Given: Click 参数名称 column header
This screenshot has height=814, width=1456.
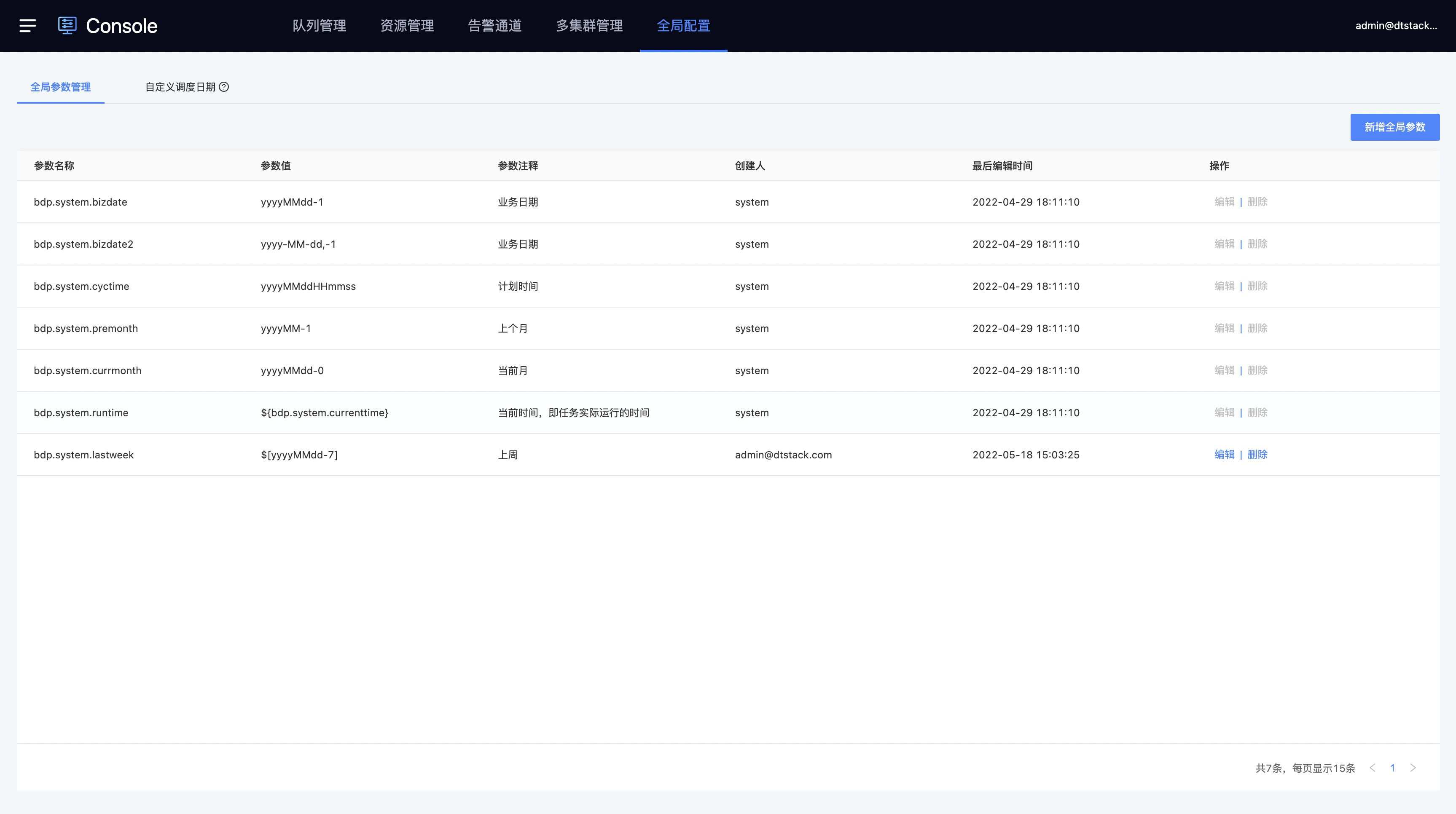Looking at the screenshot, I should (x=54, y=166).
